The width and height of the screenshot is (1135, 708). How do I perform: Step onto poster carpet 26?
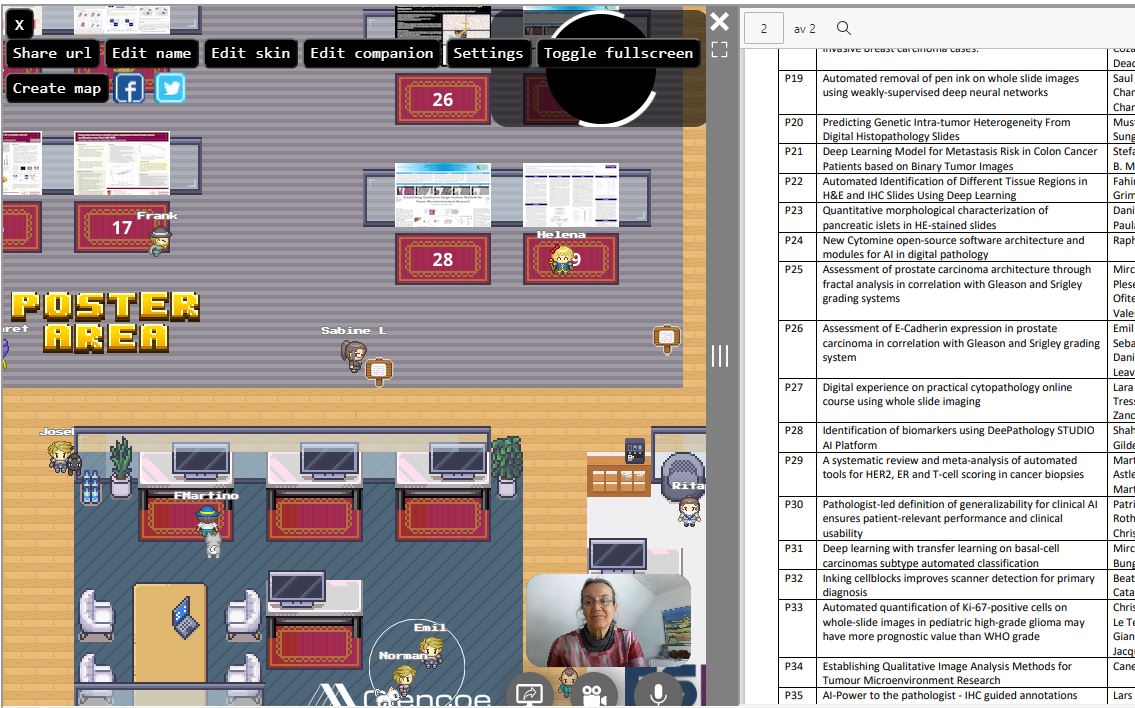pyautogui.click(x=443, y=99)
